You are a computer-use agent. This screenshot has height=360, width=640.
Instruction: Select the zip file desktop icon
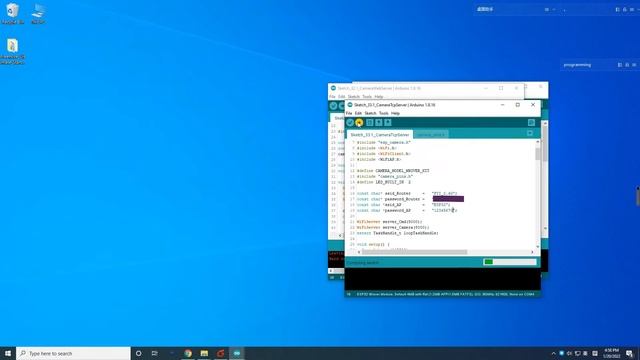13,51
